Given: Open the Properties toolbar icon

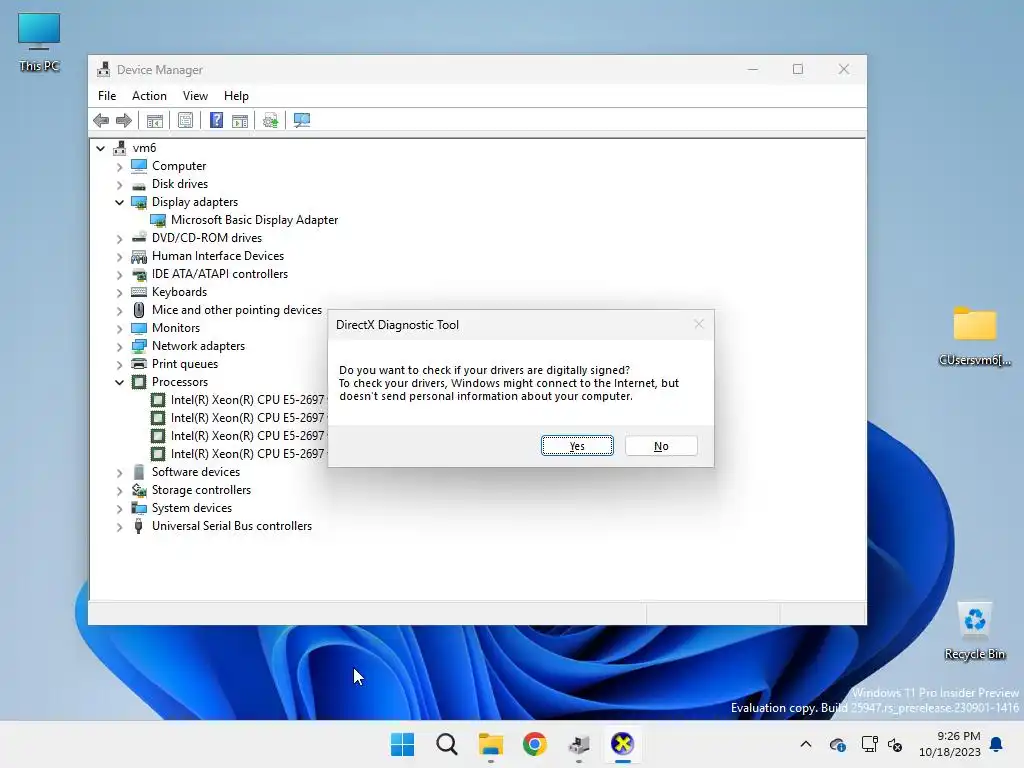Looking at the screenshot, I should 185,120.
